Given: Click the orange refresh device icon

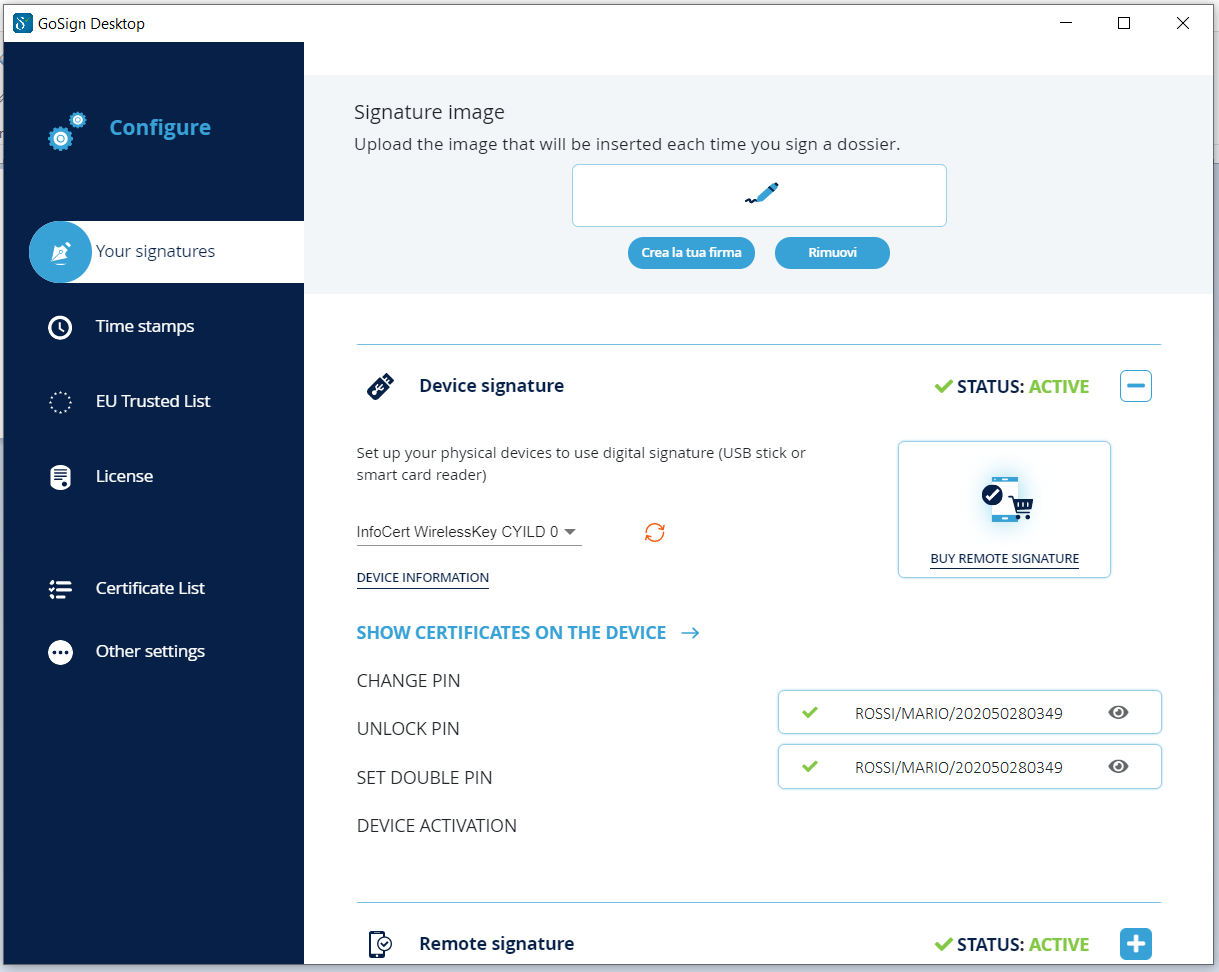Looking at the screenshot, I should click(x=655, y=532).
